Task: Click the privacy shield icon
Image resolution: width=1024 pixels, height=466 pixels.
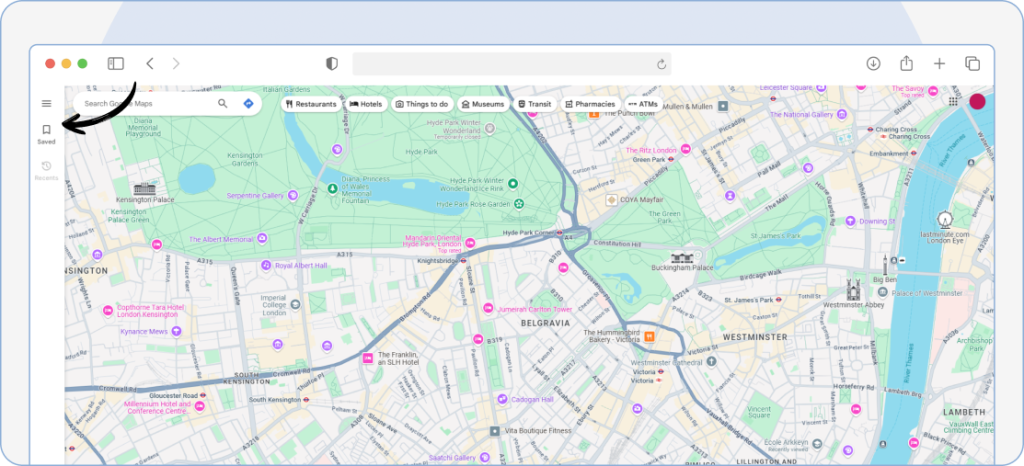Action: click(x=332, y=63)
